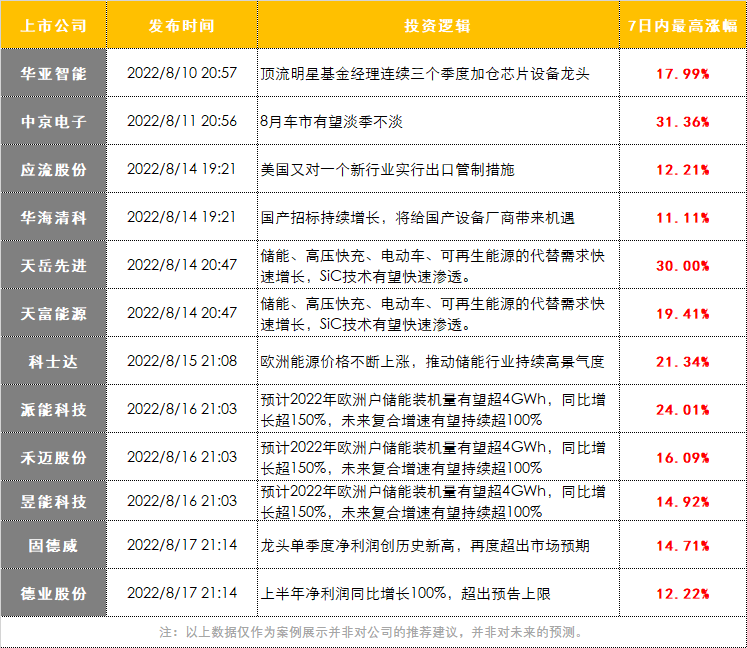This screenshot has width=747, height=648.
Task: Click the 投资逻辑 column header
Action: tap(438, 25)
